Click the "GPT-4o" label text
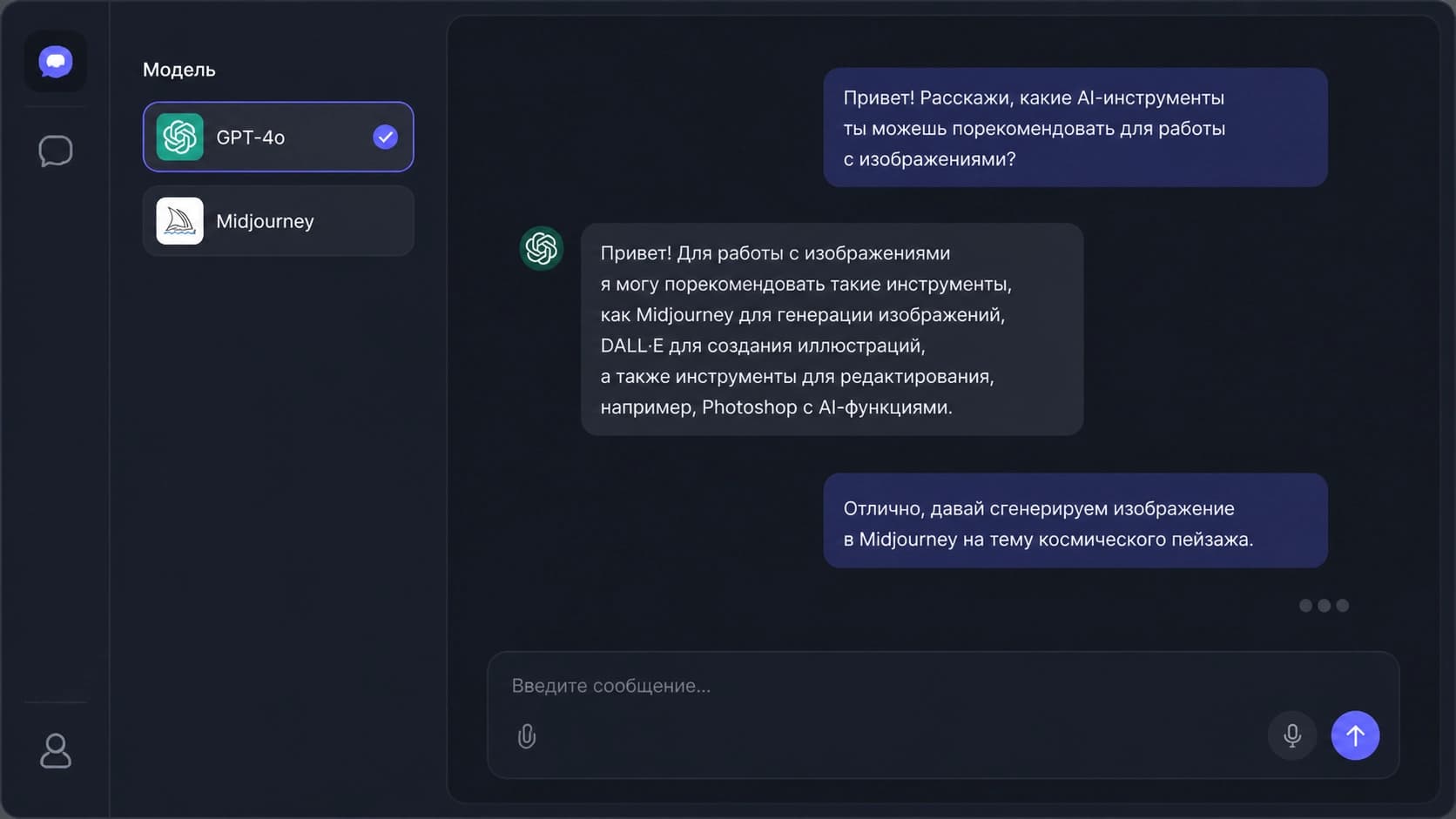This screenshot has height=819, width=1456. pyautogui.click(x=251, y=138)
